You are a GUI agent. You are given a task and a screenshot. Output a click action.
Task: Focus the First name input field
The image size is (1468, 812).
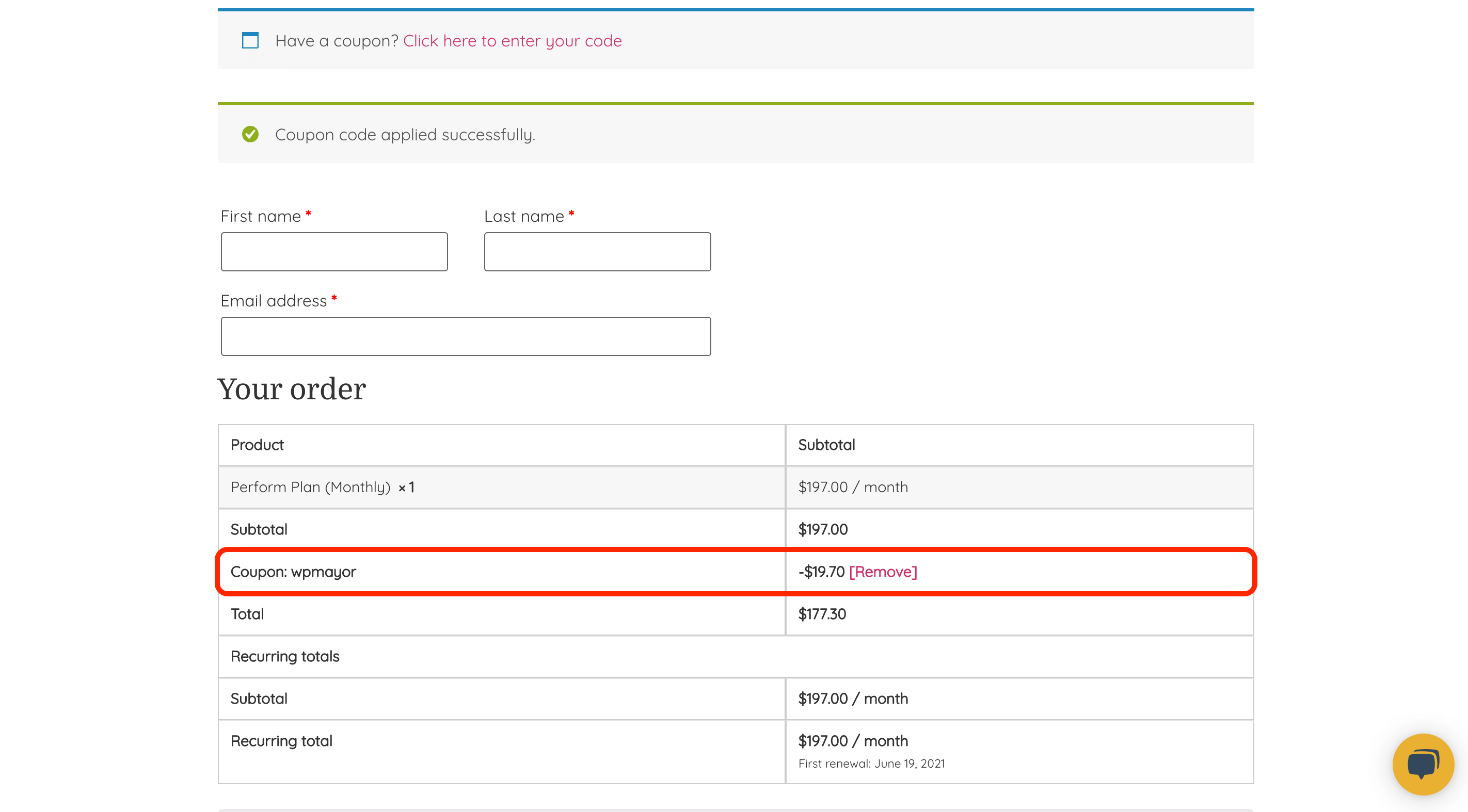(x=334, y=252)
